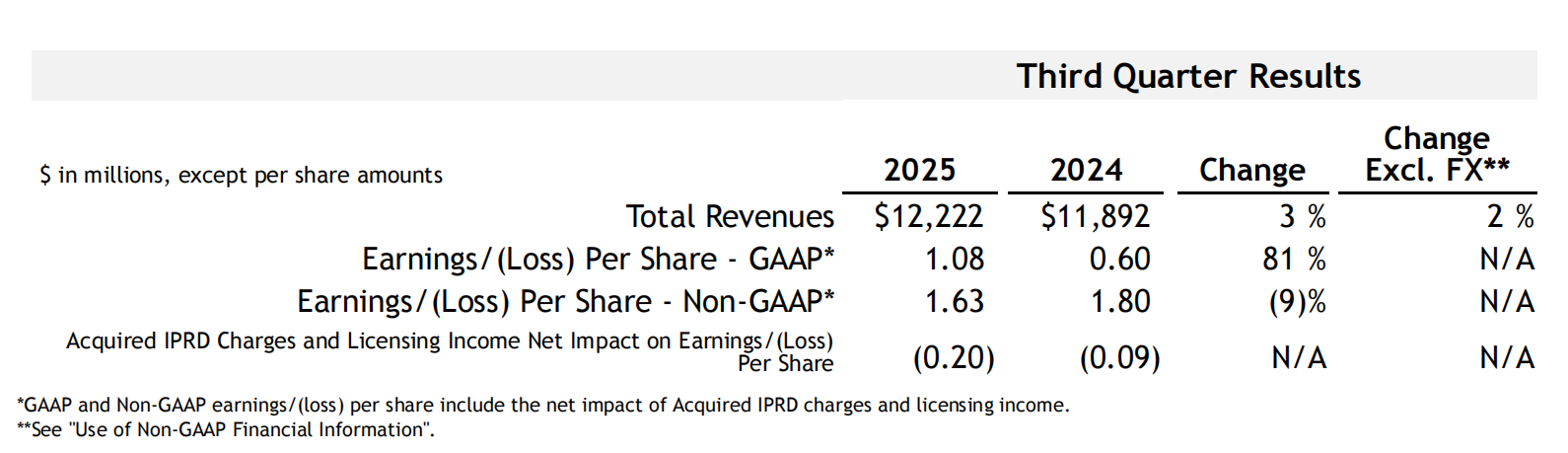Click the "Use of Non-GAAP Financial Information" footnote
Viewport: 1568px width, 453px height.
coord(226,429)
